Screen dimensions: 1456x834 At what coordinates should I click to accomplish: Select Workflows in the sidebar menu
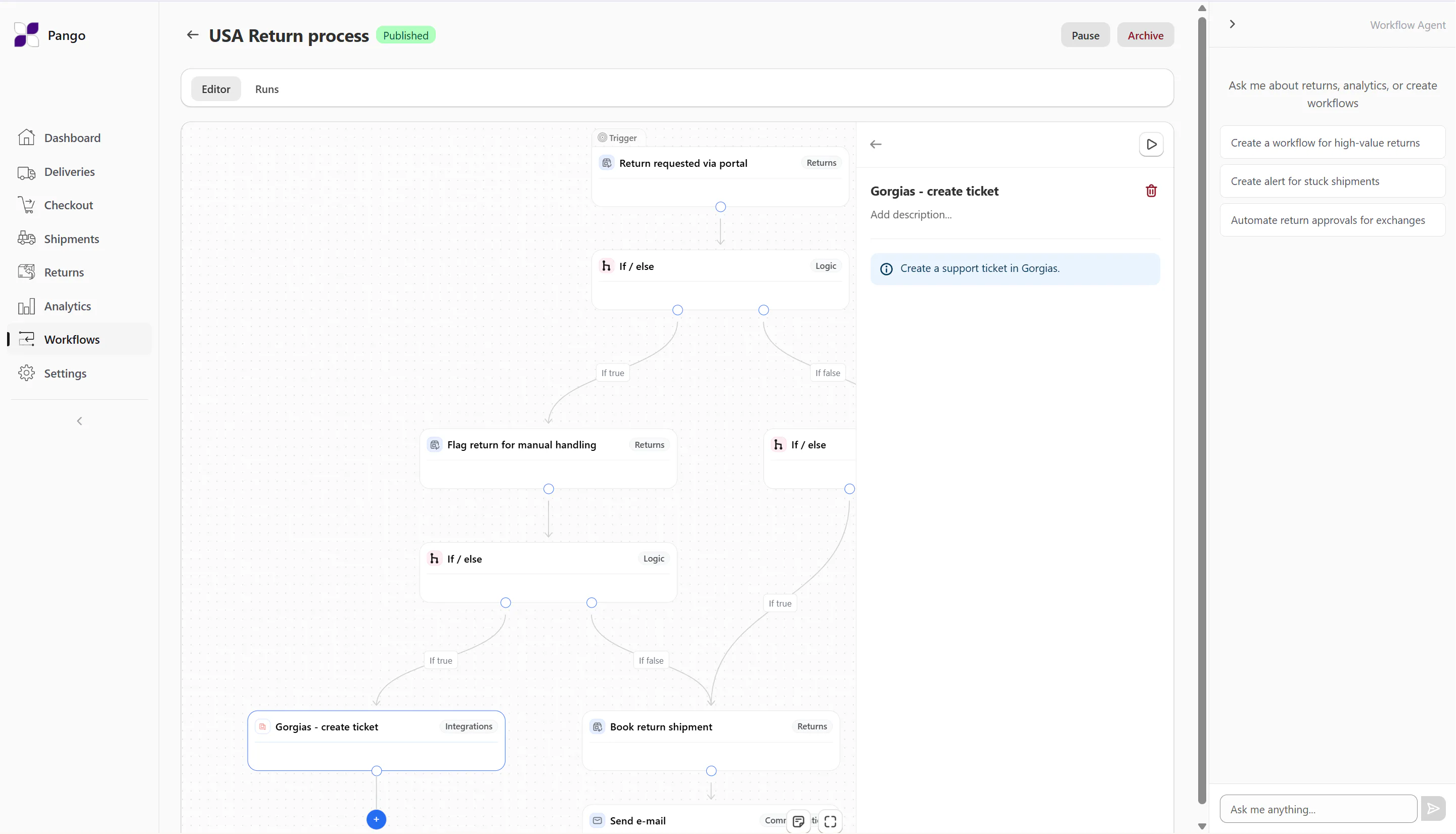click(79, 340)
